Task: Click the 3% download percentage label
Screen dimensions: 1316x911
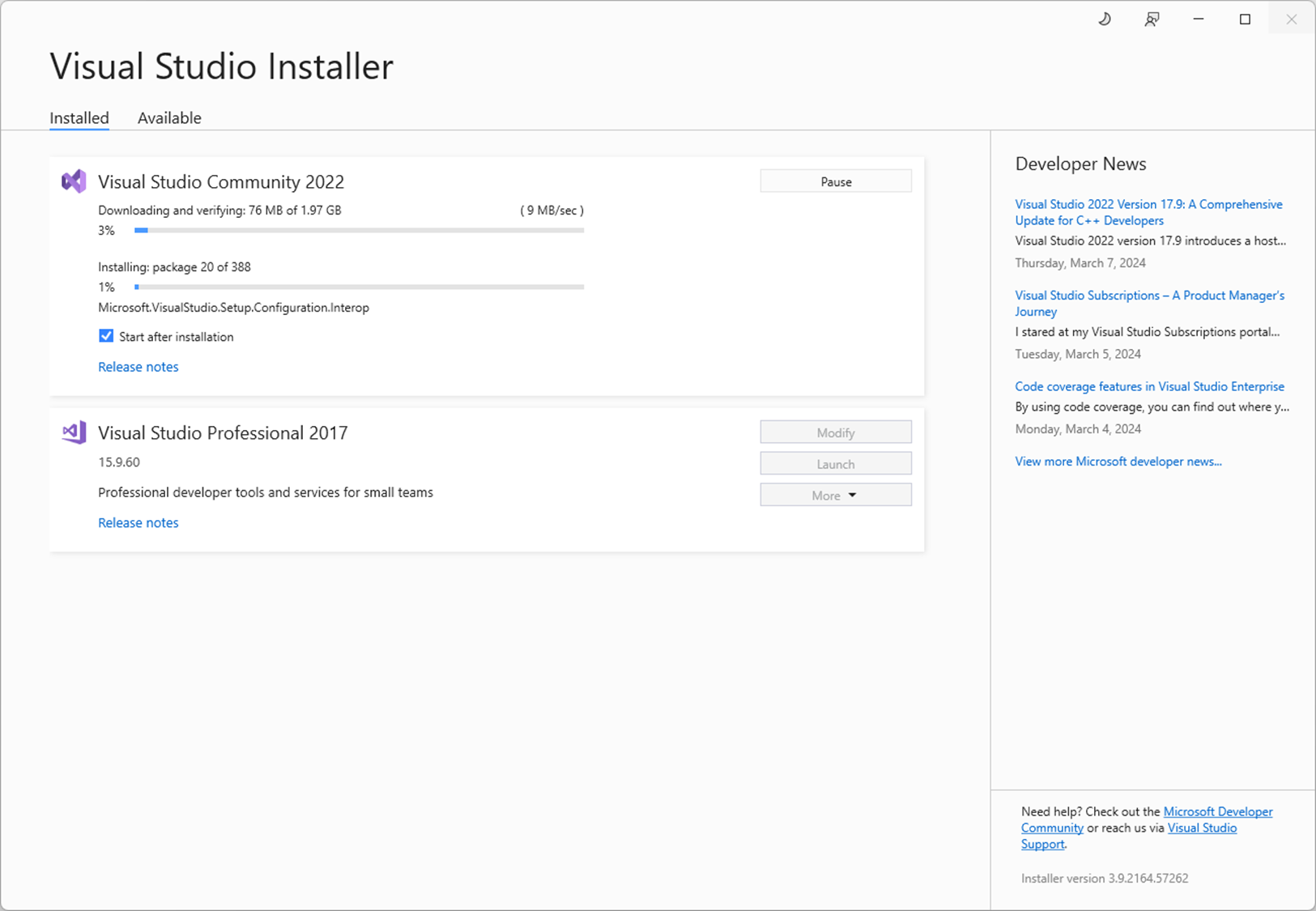Action: click(x=106, y=231)
